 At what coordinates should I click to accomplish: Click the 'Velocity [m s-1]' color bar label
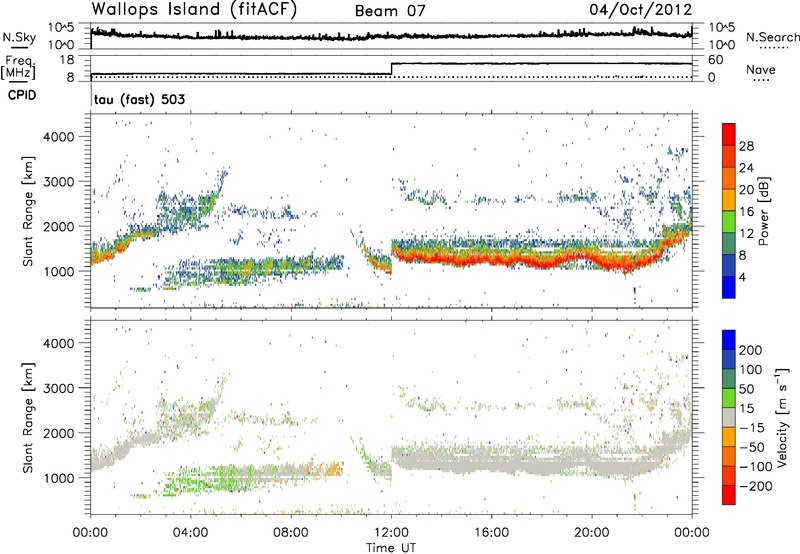click(x=782, y=417)
